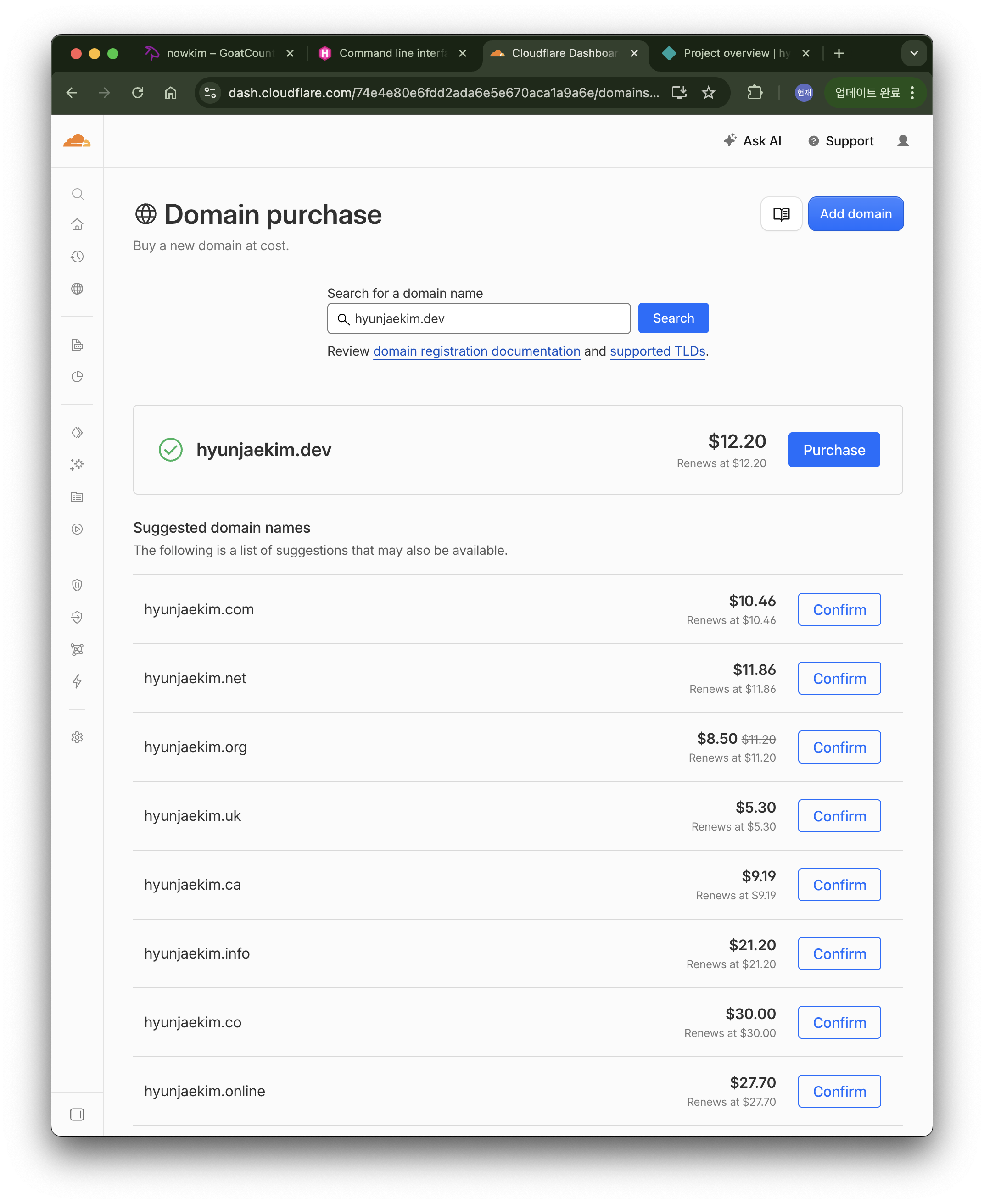Open sidebar storage database icon

coord(78,497)
